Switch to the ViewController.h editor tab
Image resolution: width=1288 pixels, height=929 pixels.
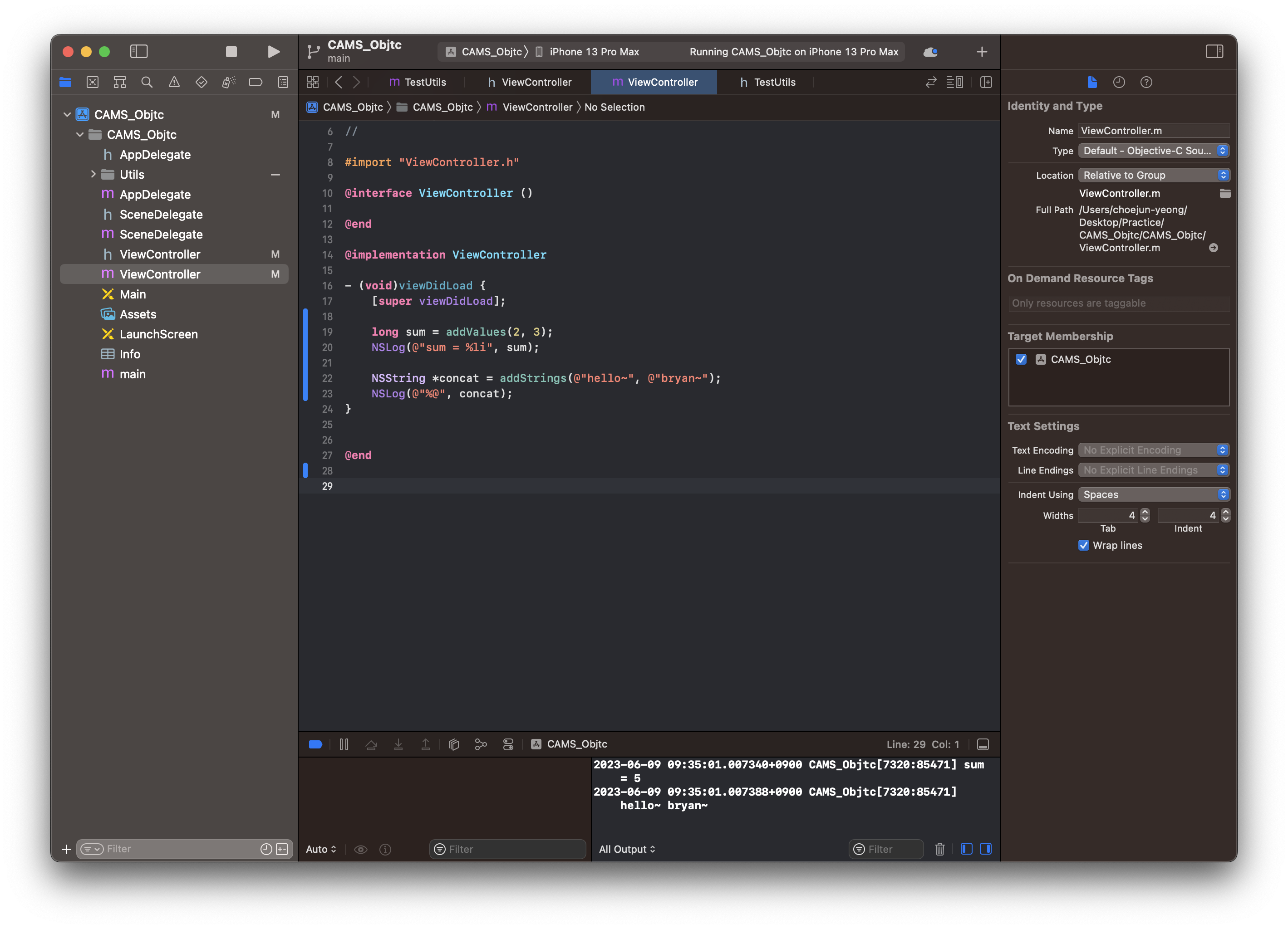pos(529,82)
